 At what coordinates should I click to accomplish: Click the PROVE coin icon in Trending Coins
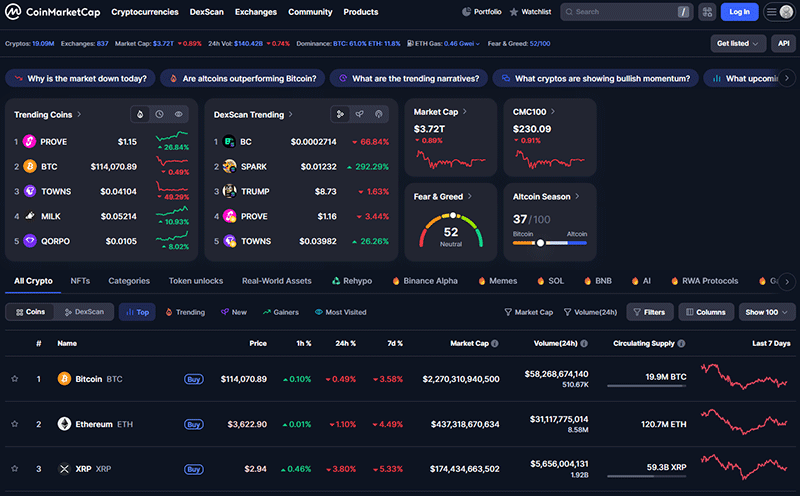point(30,141)
